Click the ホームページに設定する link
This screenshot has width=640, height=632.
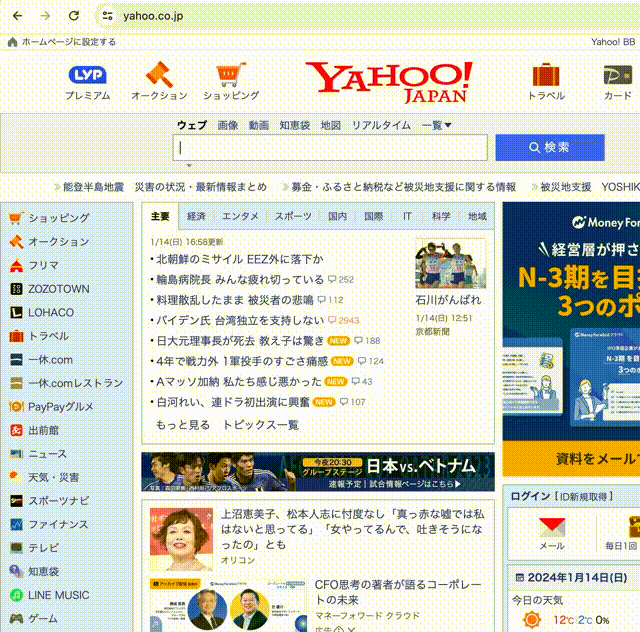[69, 42]
